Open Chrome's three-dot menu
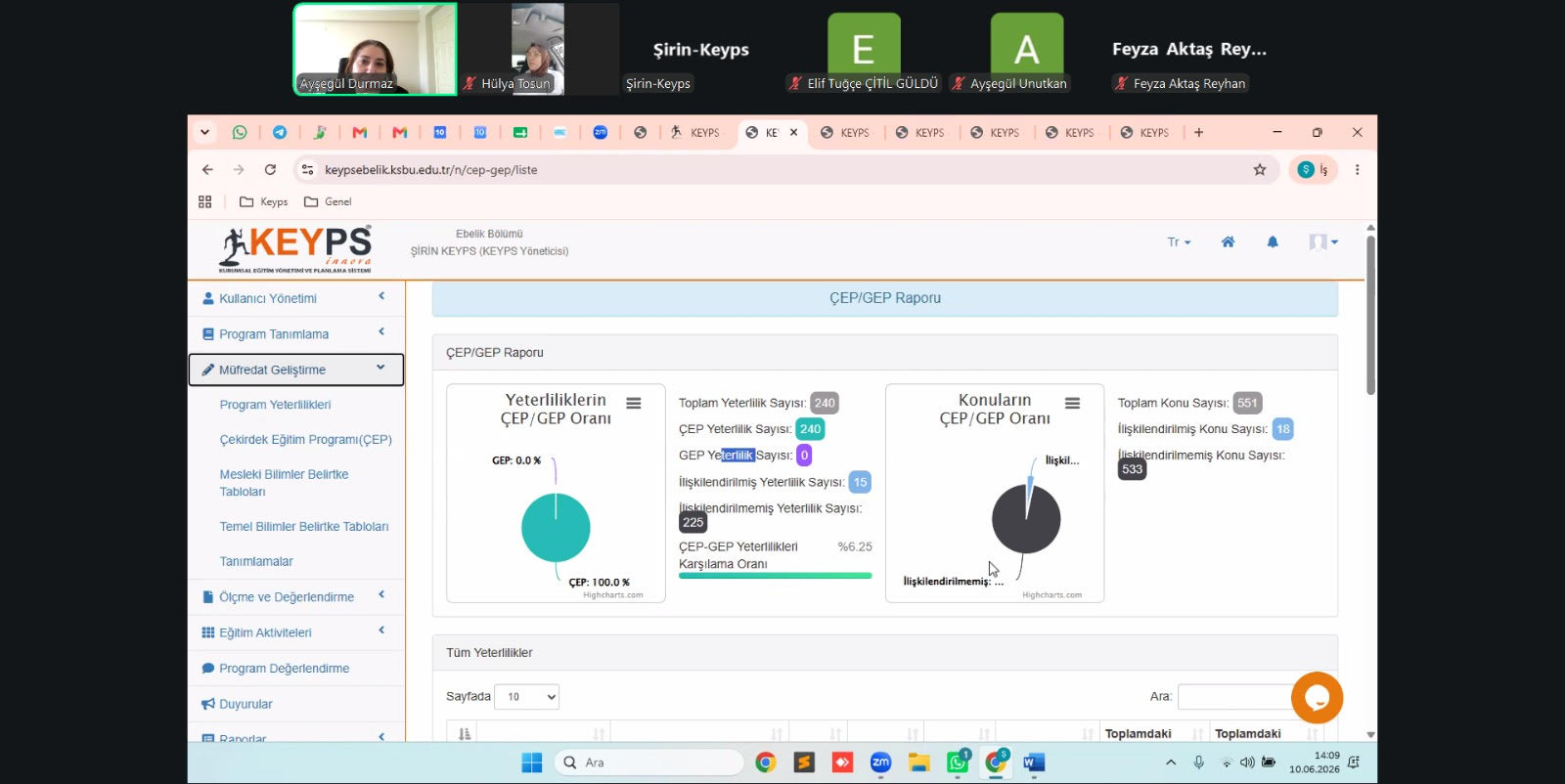 coord(1357,169)
